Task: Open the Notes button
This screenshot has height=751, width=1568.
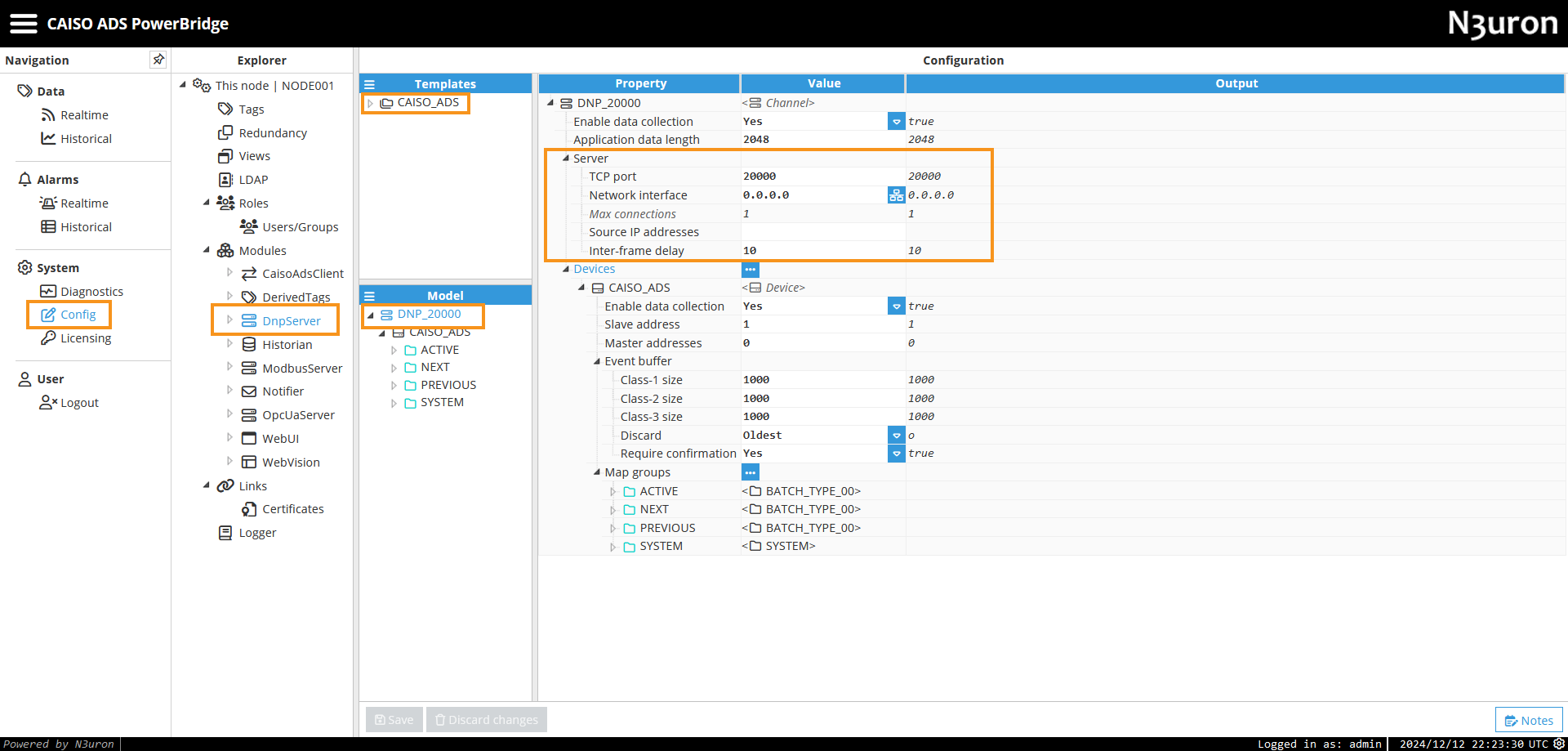Action: coord(1529,720)
